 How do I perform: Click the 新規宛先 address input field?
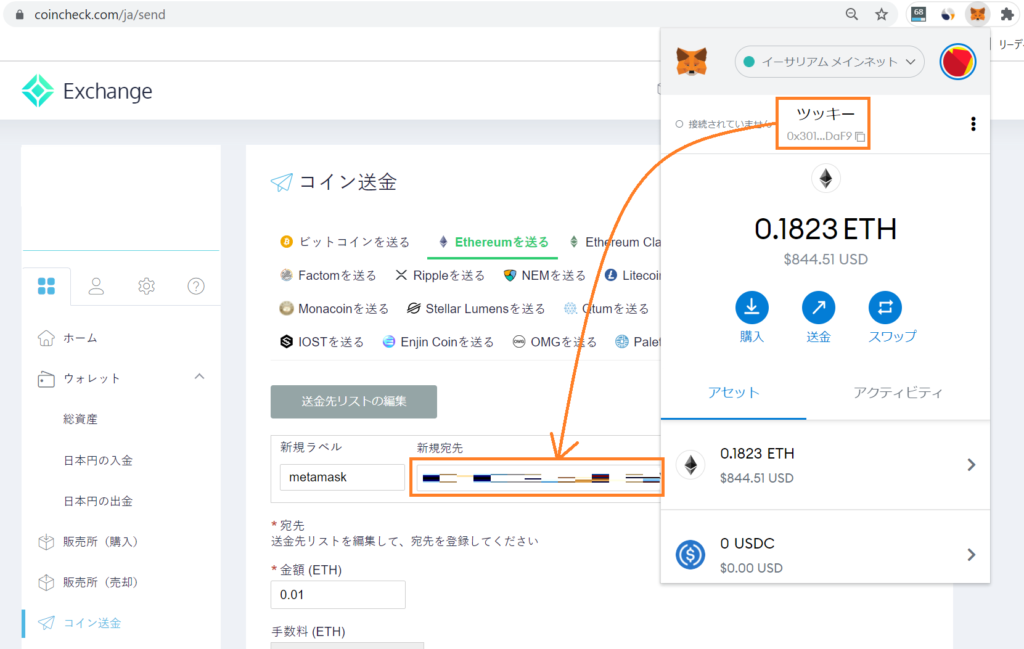[x=537, y=478]
